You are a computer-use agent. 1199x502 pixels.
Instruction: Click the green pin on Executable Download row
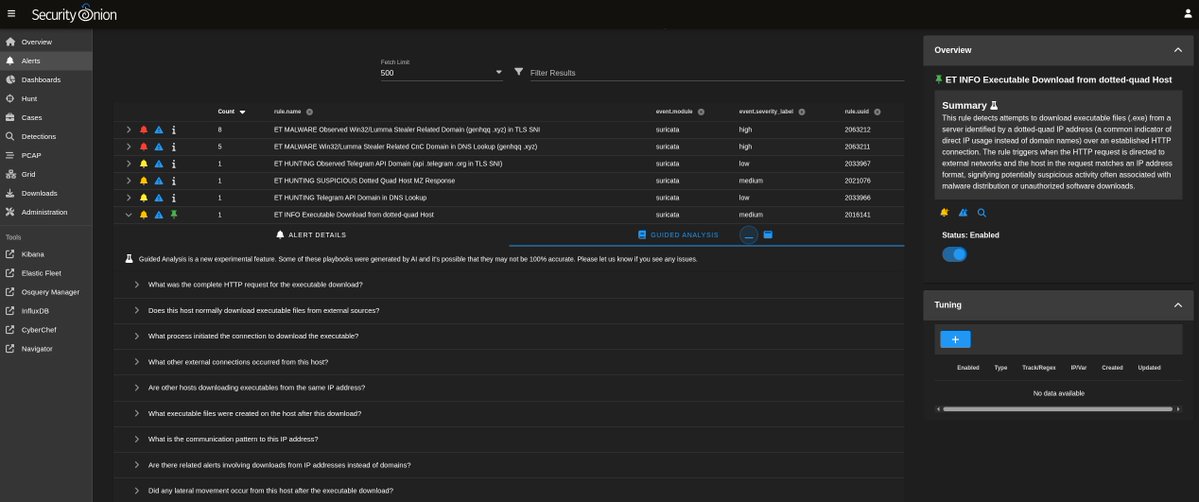[174, 215]
